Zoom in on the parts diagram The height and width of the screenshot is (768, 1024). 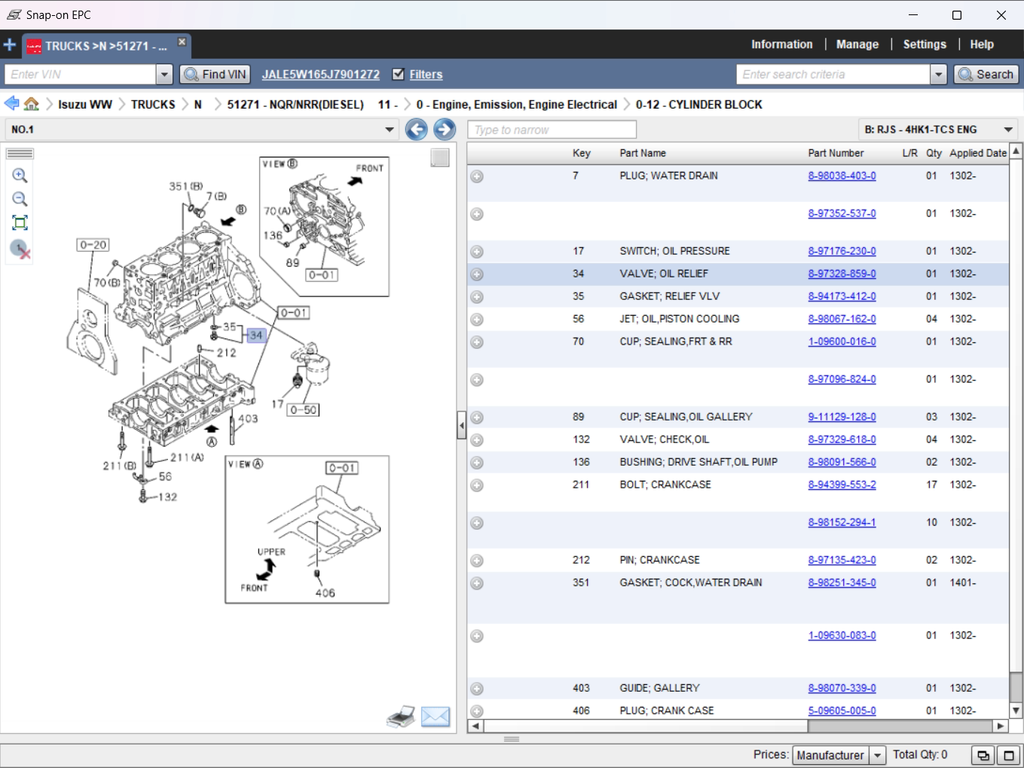[x=20, y=175]
